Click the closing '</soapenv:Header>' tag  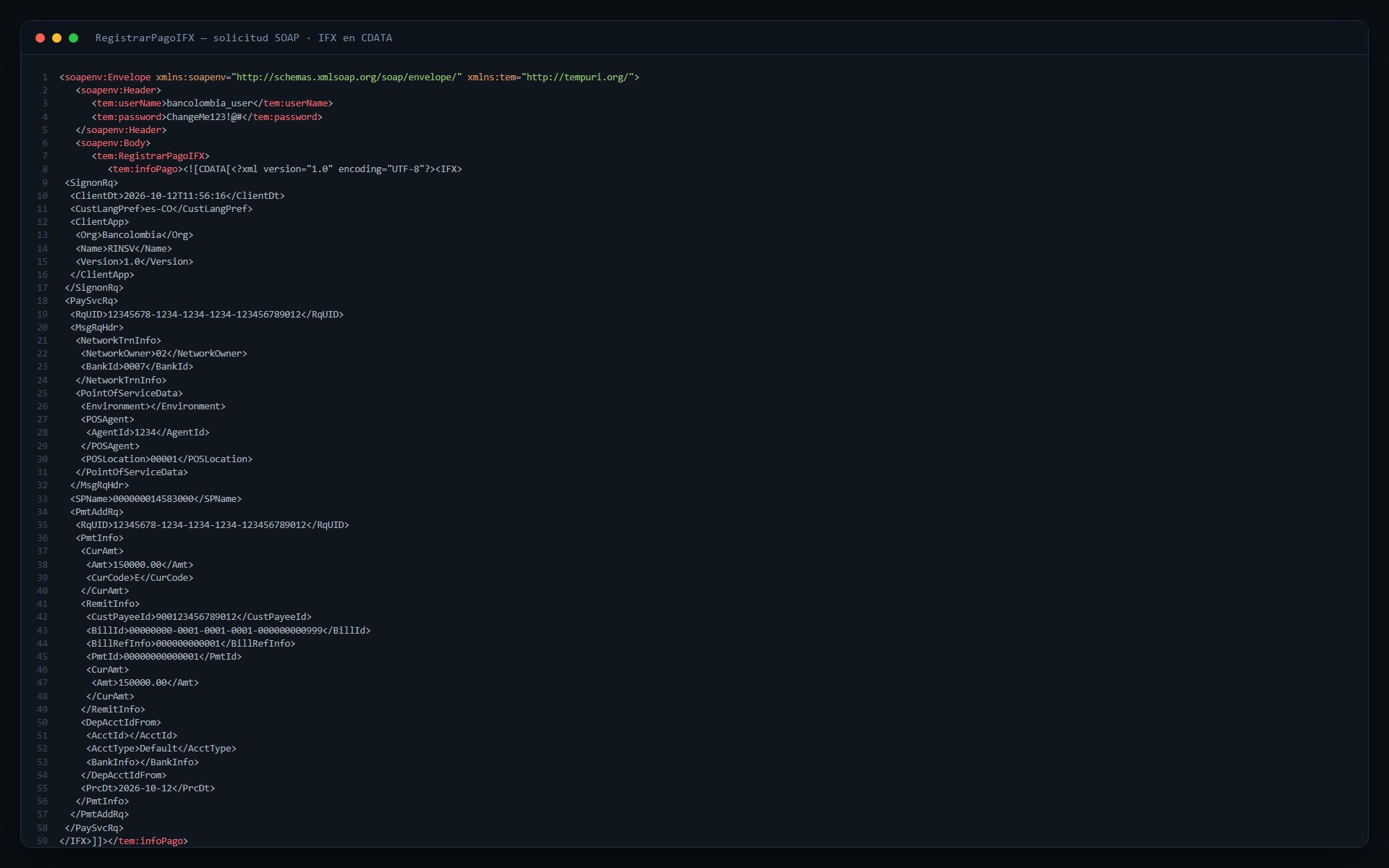tap(121, 130)
